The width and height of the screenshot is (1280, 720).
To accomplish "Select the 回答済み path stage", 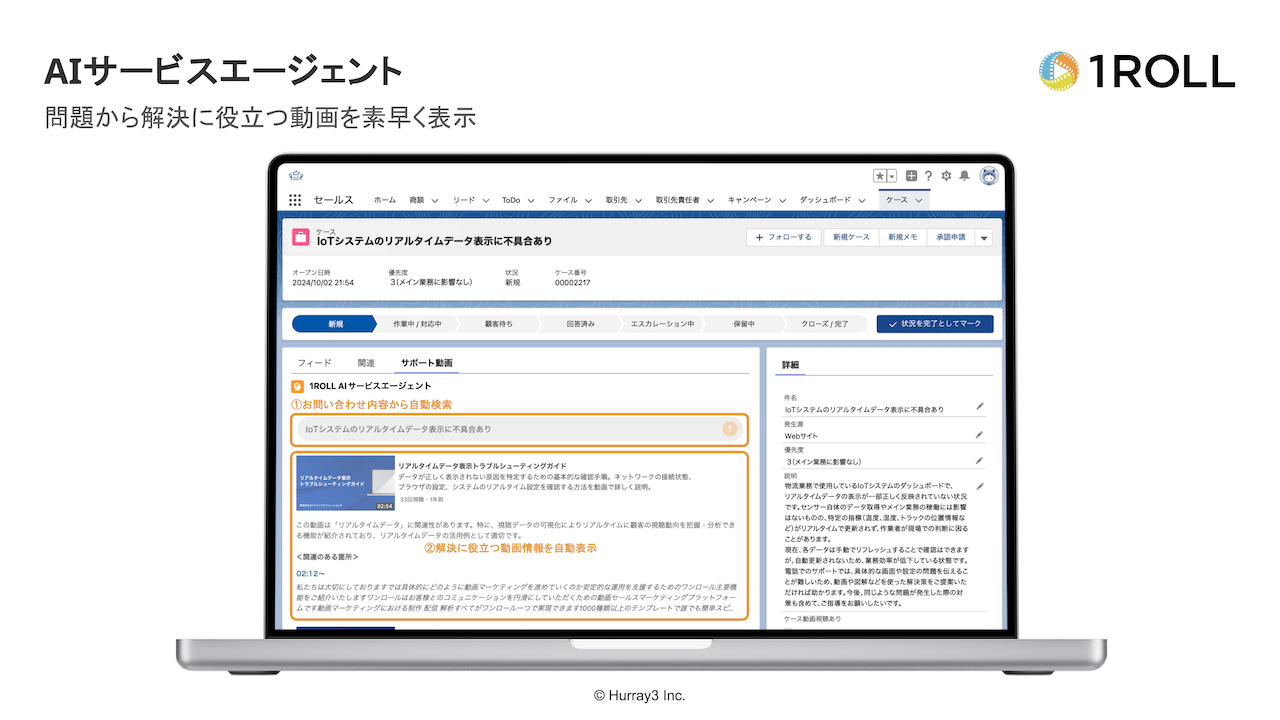I will [580, 324].
